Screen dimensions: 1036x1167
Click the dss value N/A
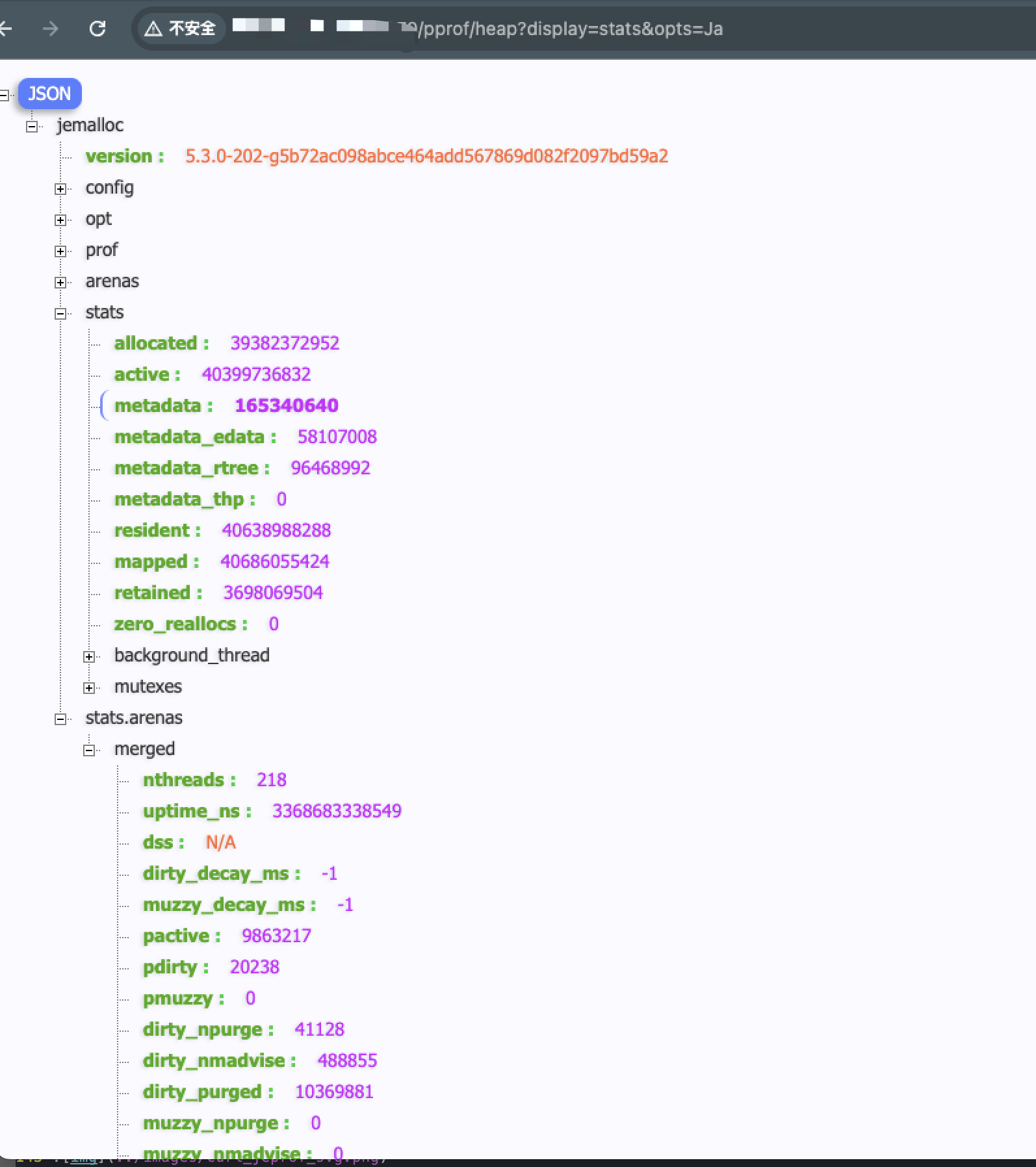221,843
